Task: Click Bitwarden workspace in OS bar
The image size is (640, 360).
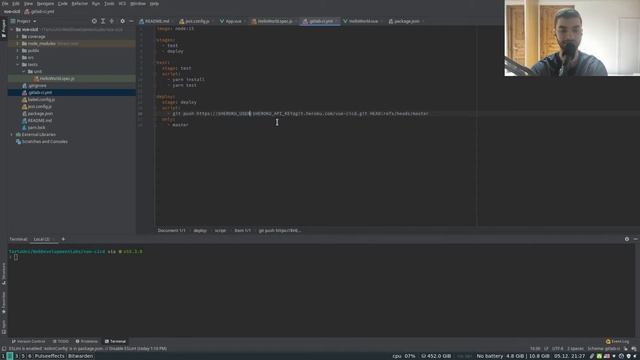Action: point(80,356)
